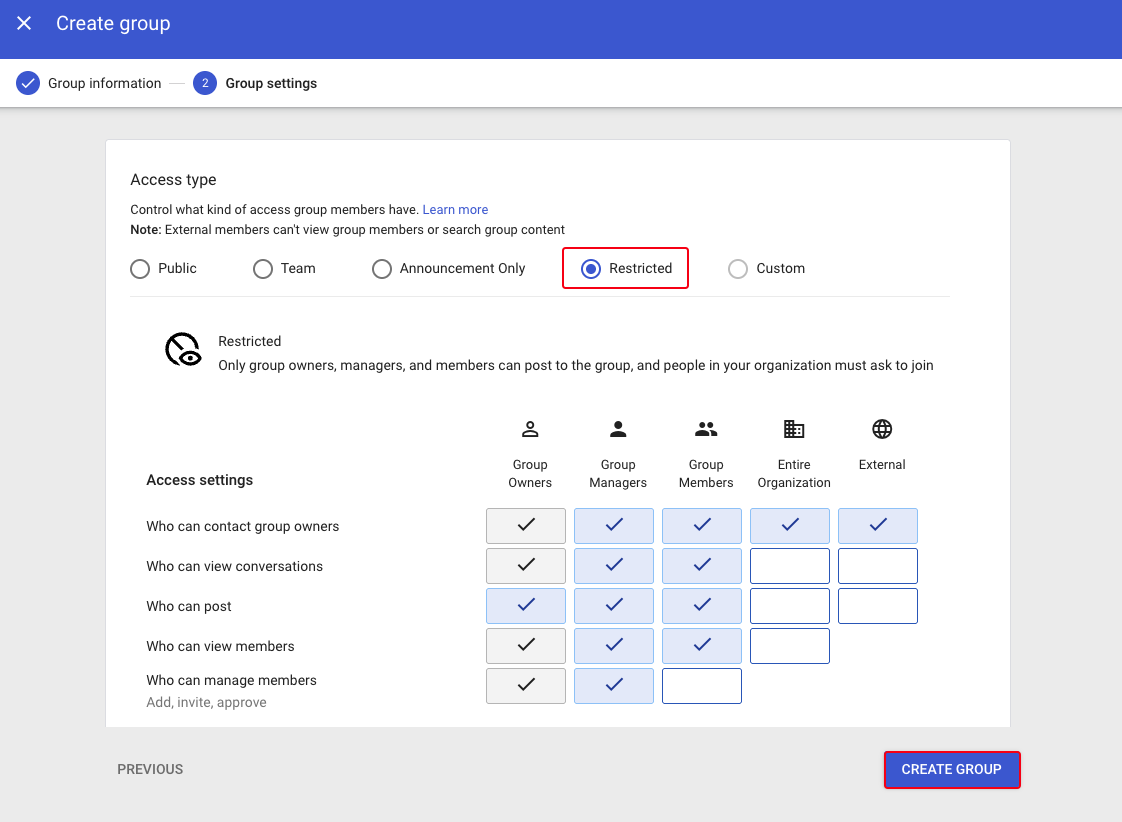1122x822 pixels.
Task: Click the External globe icon
Action: pyautogui.click(x=882, y=429)
